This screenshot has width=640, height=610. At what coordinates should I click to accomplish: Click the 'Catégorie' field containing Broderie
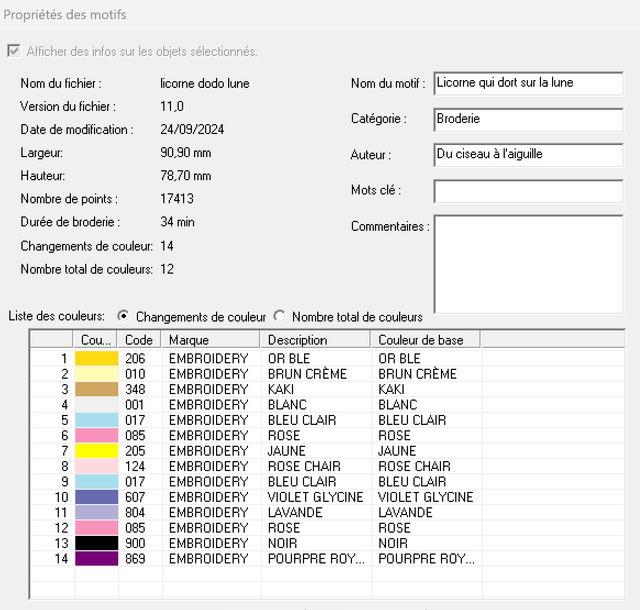(x=528, y=120)
